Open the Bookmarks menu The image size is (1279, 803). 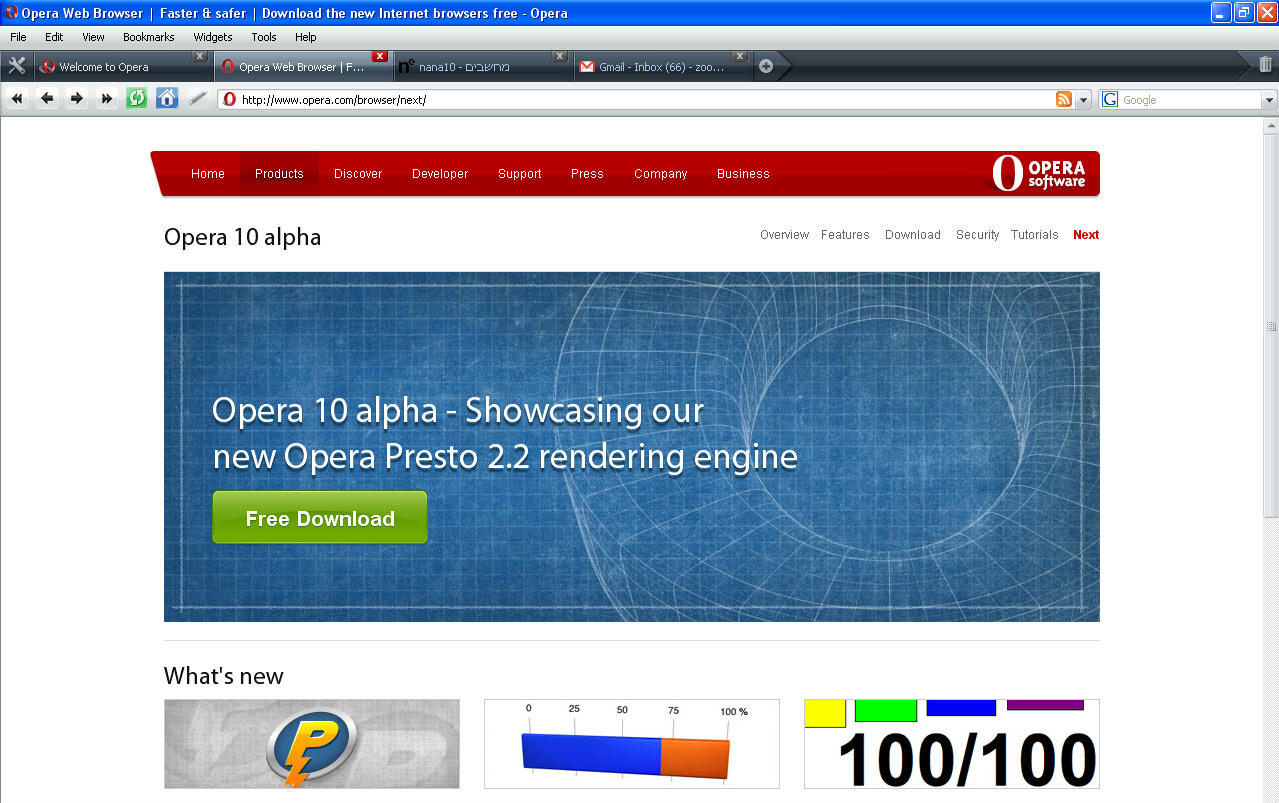148,37
